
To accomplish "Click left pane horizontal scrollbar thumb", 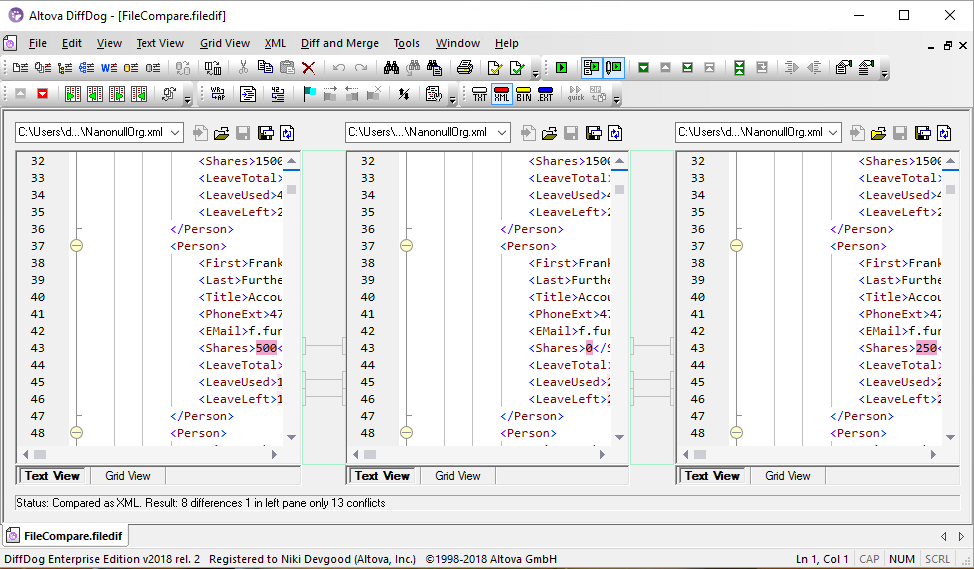I will click(40, 455).
